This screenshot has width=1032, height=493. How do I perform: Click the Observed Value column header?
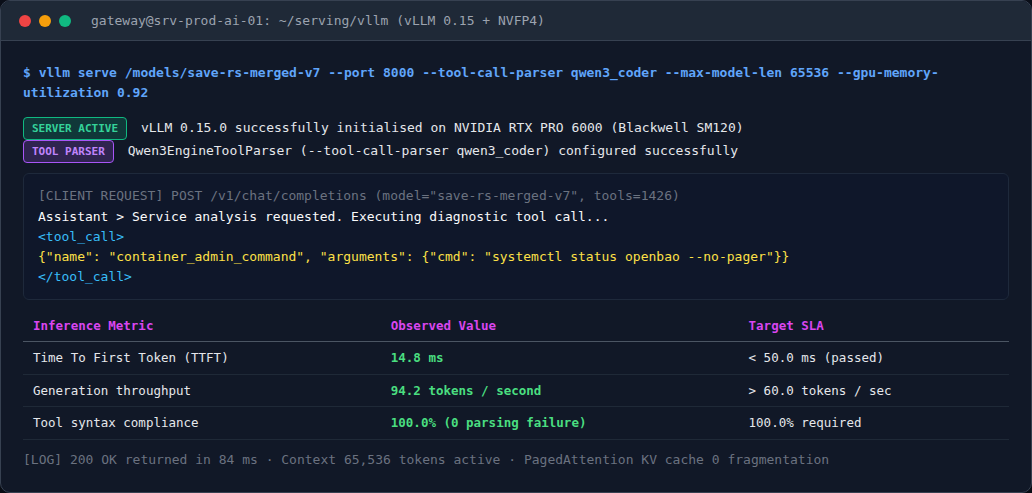(x=443, y=326)
